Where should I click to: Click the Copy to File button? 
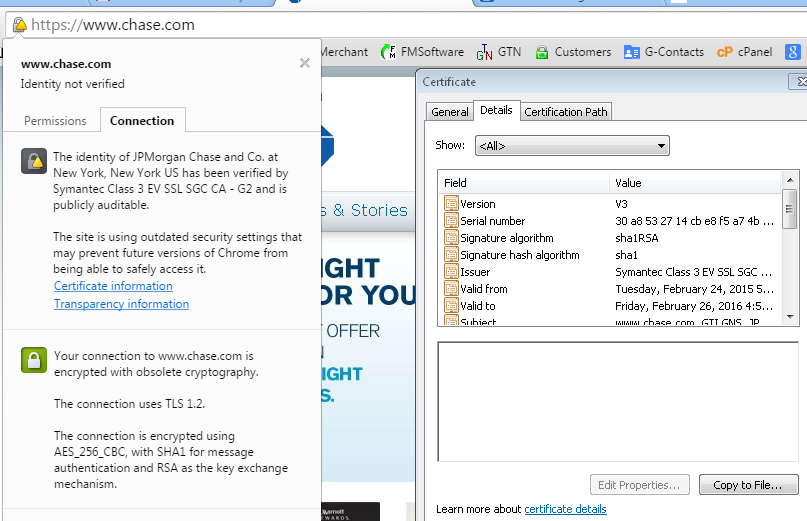point(748,485)
